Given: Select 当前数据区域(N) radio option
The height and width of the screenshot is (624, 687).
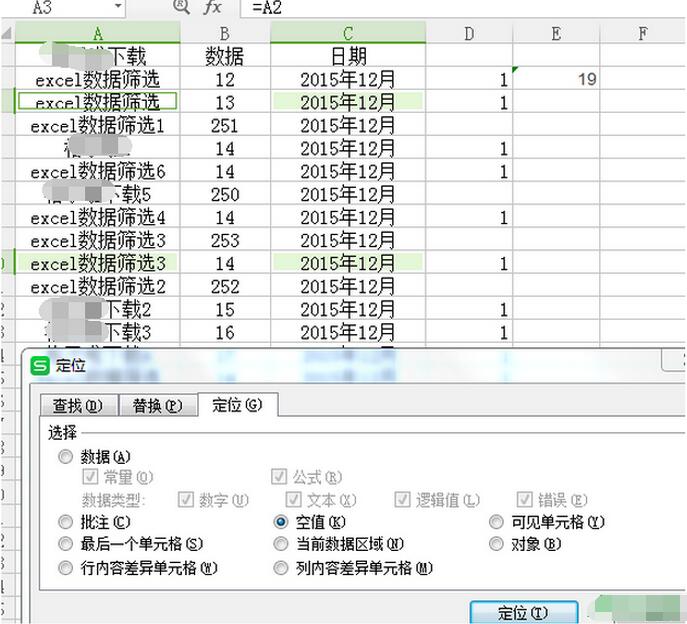Looking at the screenshot, I should point(281,544).
